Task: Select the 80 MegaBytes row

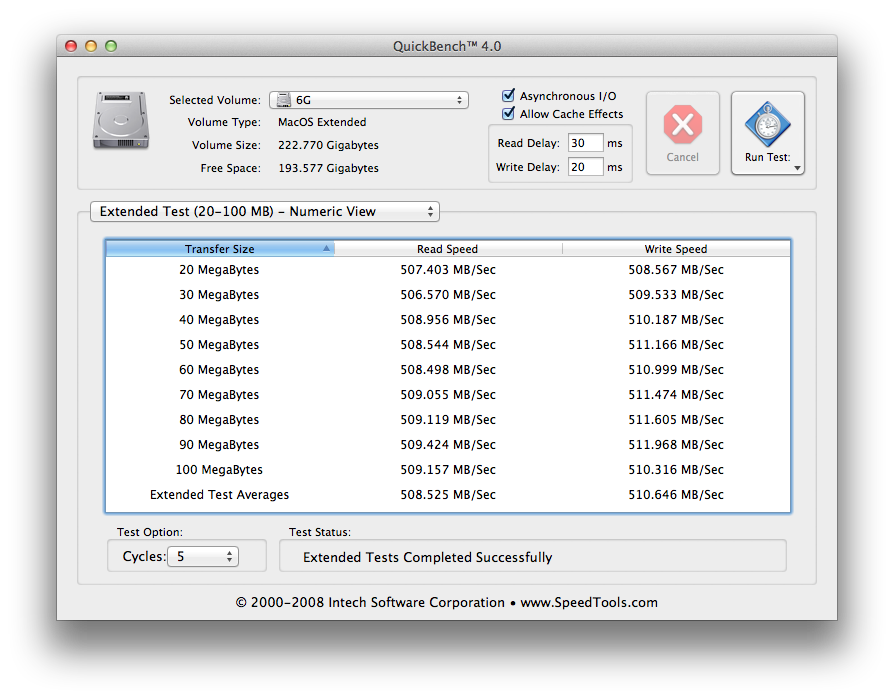Action: [x=448, y=420]
